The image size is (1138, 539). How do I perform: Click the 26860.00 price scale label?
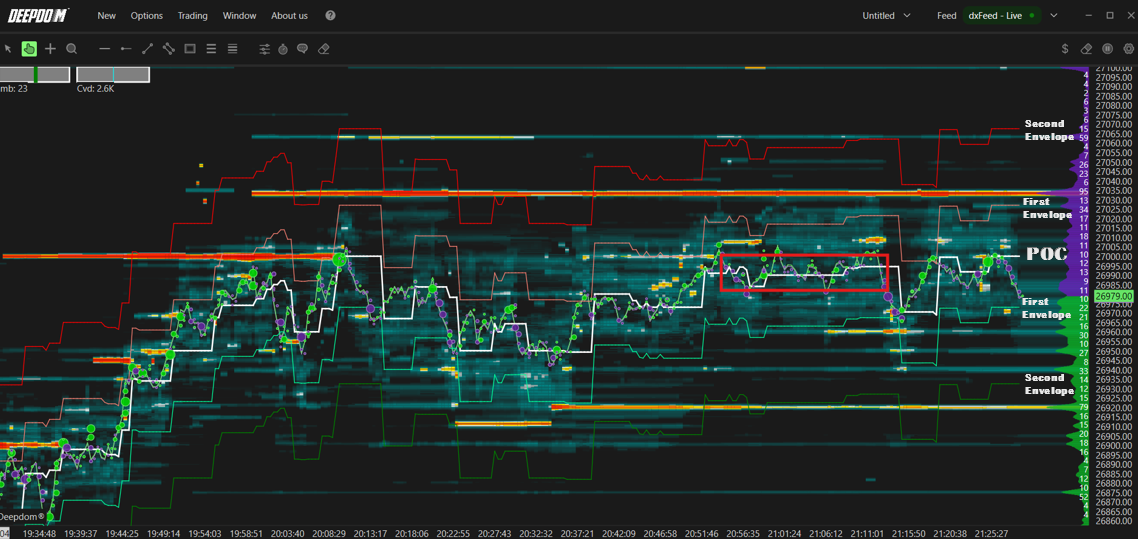pyautogui.click(x=1113, y=521)
